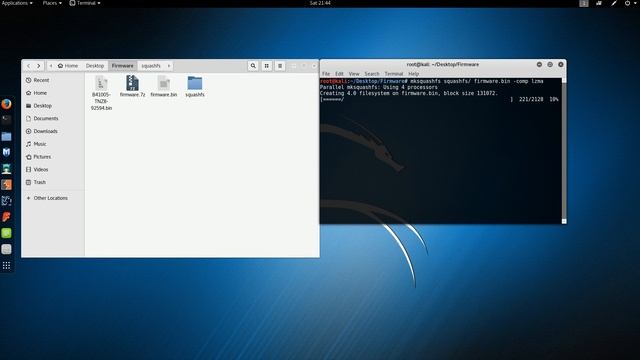Viewport: 640px width, 360px height.
Task: Open Videos in the sidebar
Action: [40, 169]
